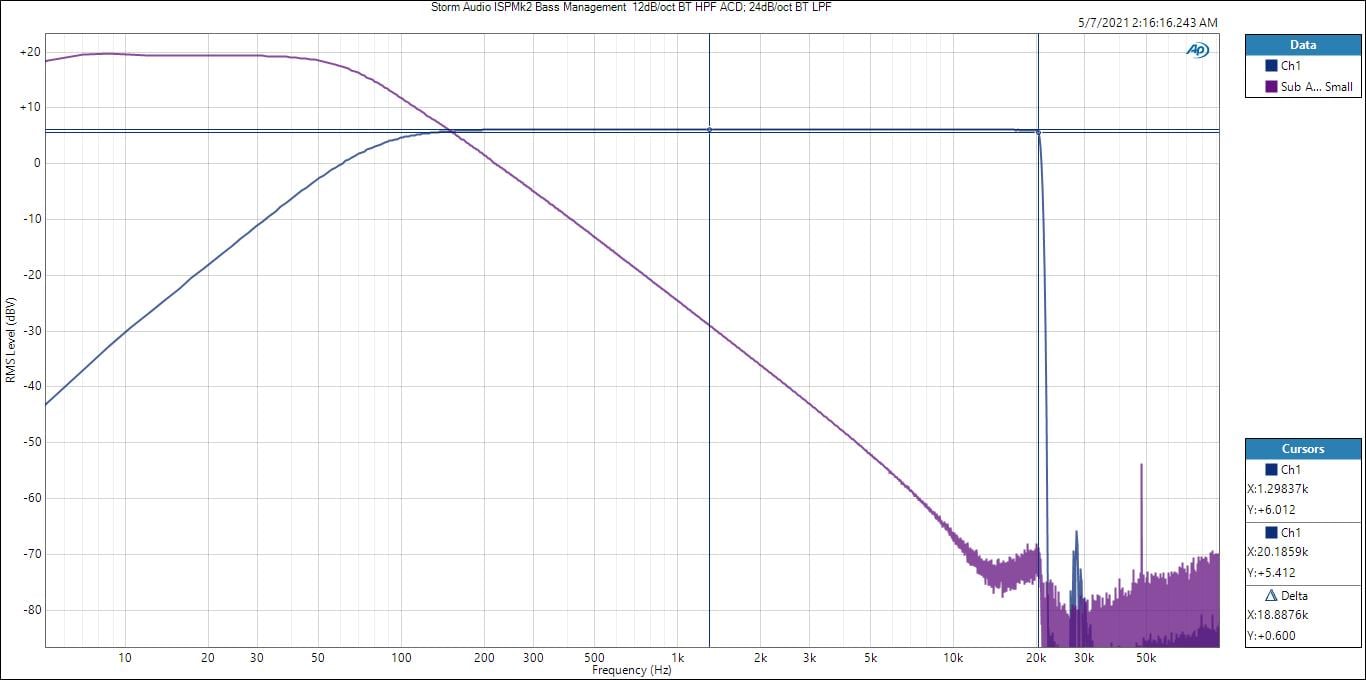Click the Frequency (Hz) axis label

pos(632,670)
